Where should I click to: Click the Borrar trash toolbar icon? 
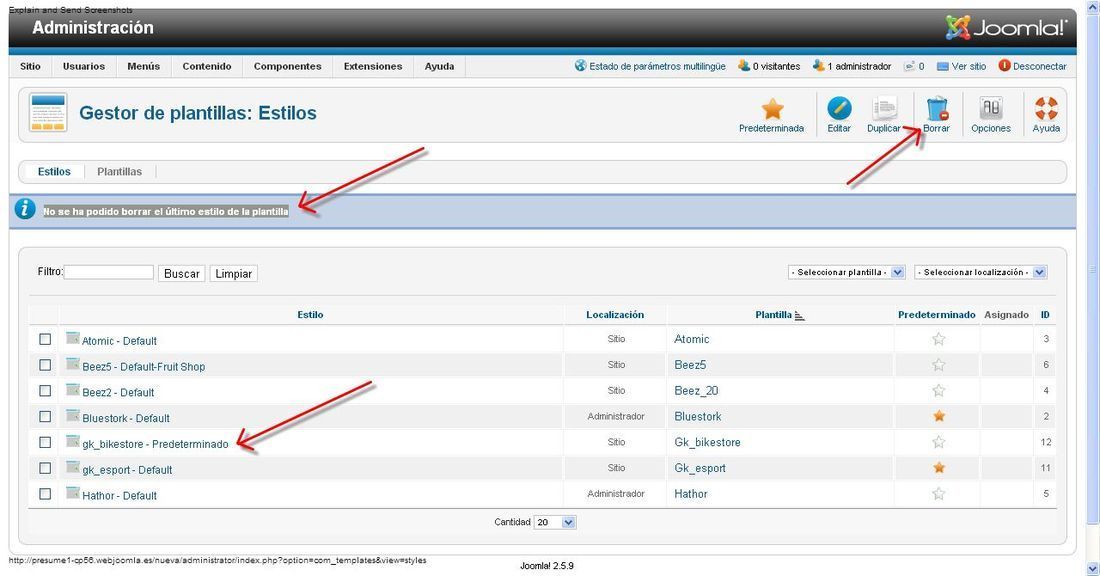(937, 109)
